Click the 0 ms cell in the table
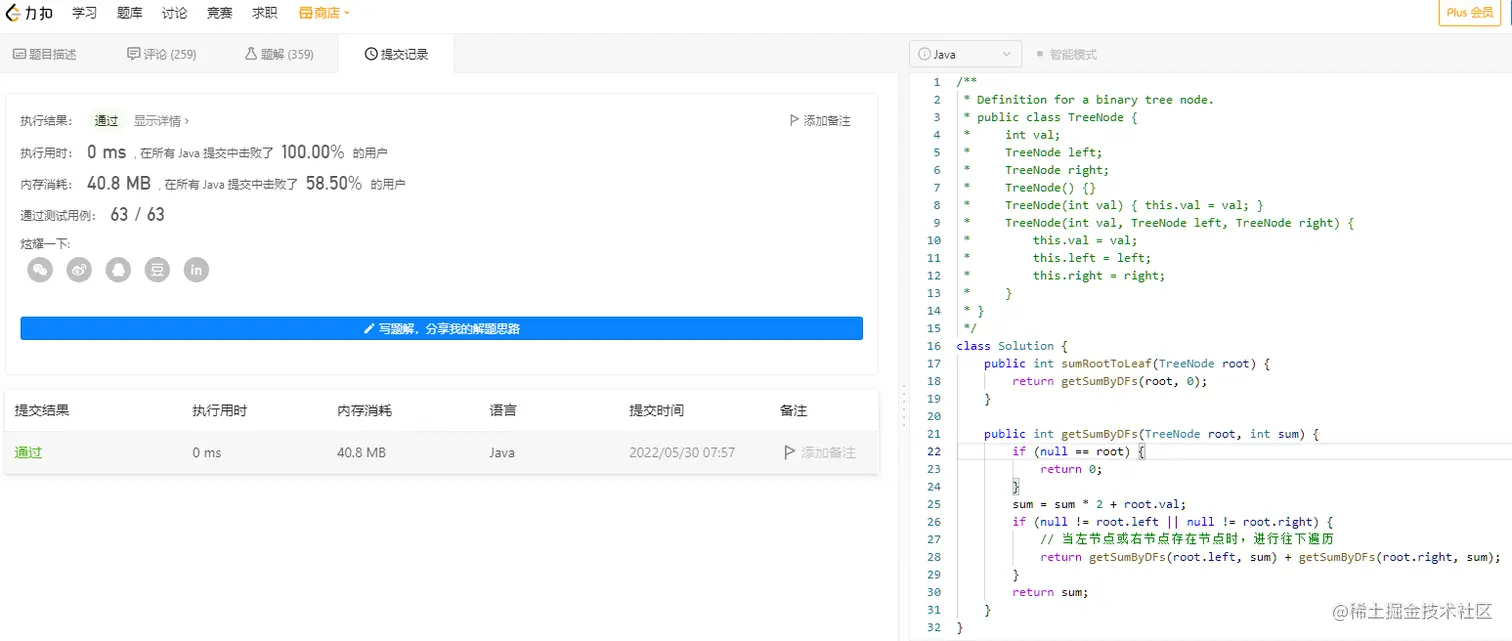The height and width of the screenshot is (641, 1512). click(x=207, y=452)
